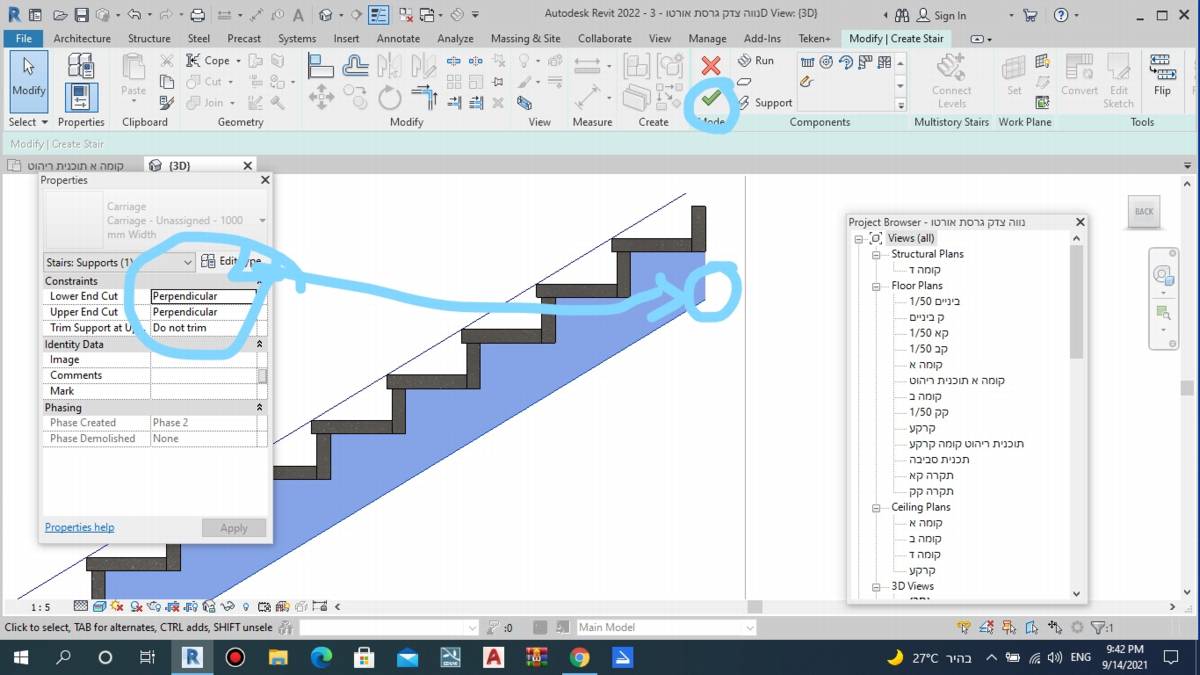Expand the Components gallery more arrow
The image size is (1200, 675).
pos(900,103)
